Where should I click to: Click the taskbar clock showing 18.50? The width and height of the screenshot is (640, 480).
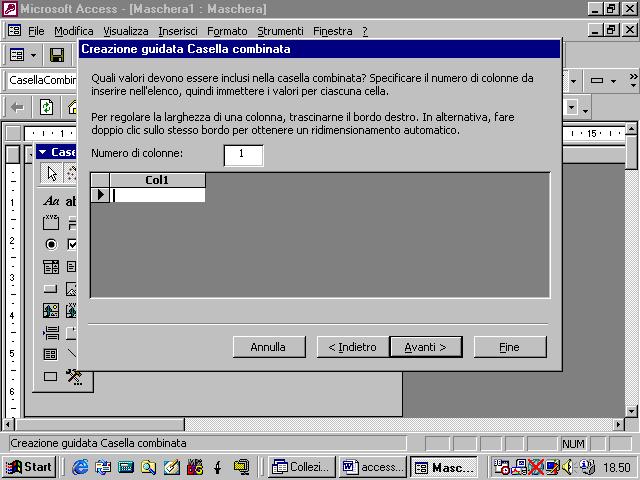point(616,467)
